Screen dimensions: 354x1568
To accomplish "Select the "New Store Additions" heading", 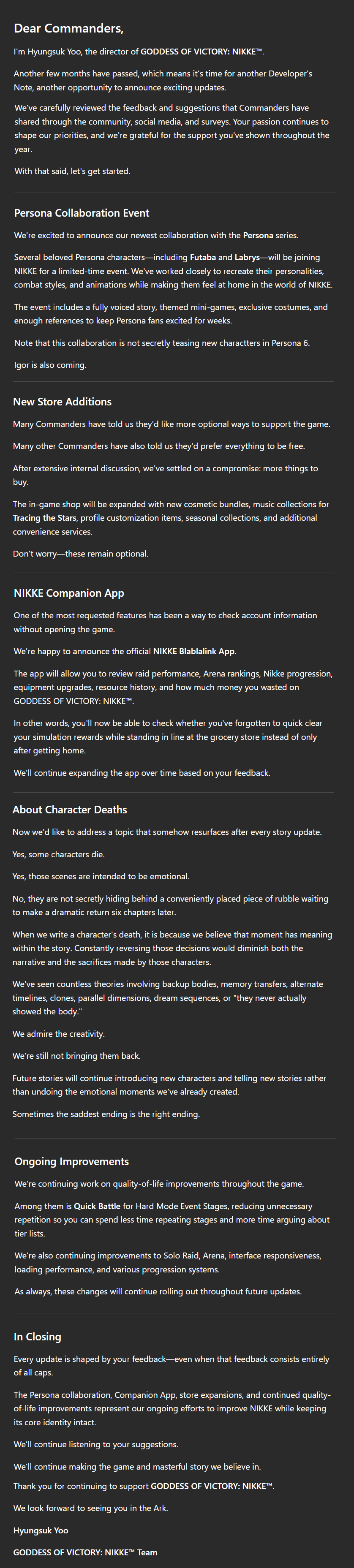I will 62,402.
